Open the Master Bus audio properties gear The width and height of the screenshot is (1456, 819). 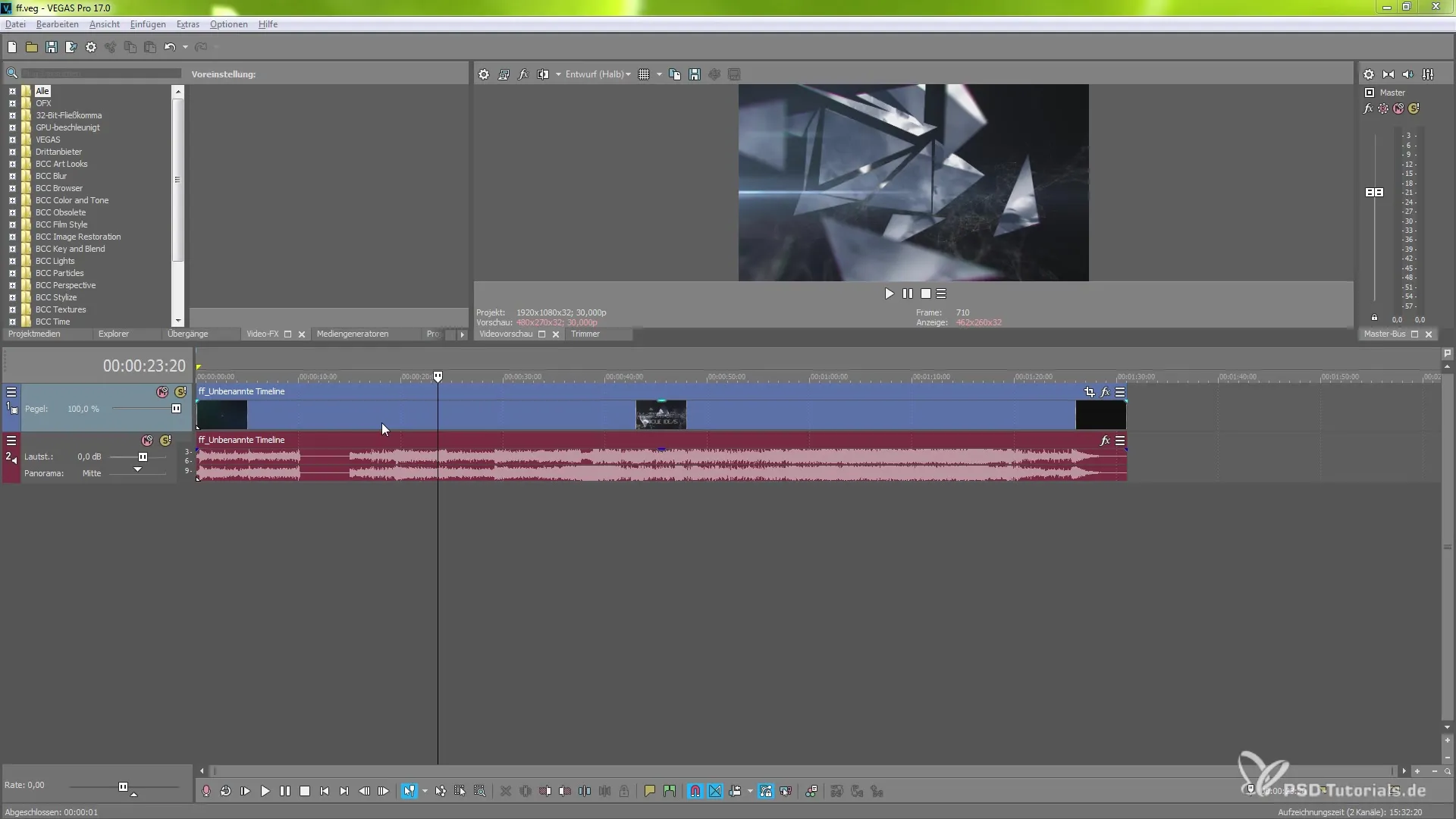pyautogui.click(x=1369, y=74)
